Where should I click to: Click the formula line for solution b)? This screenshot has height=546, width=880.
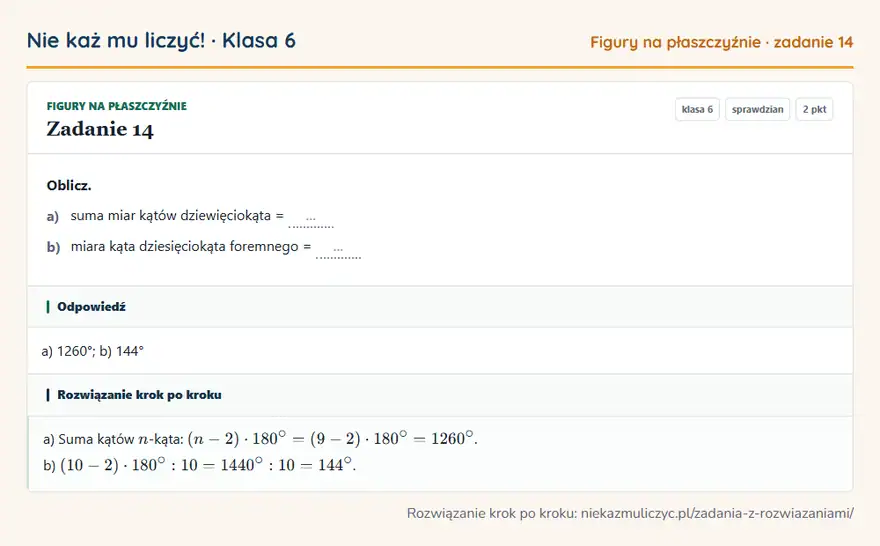coord(200,465)
